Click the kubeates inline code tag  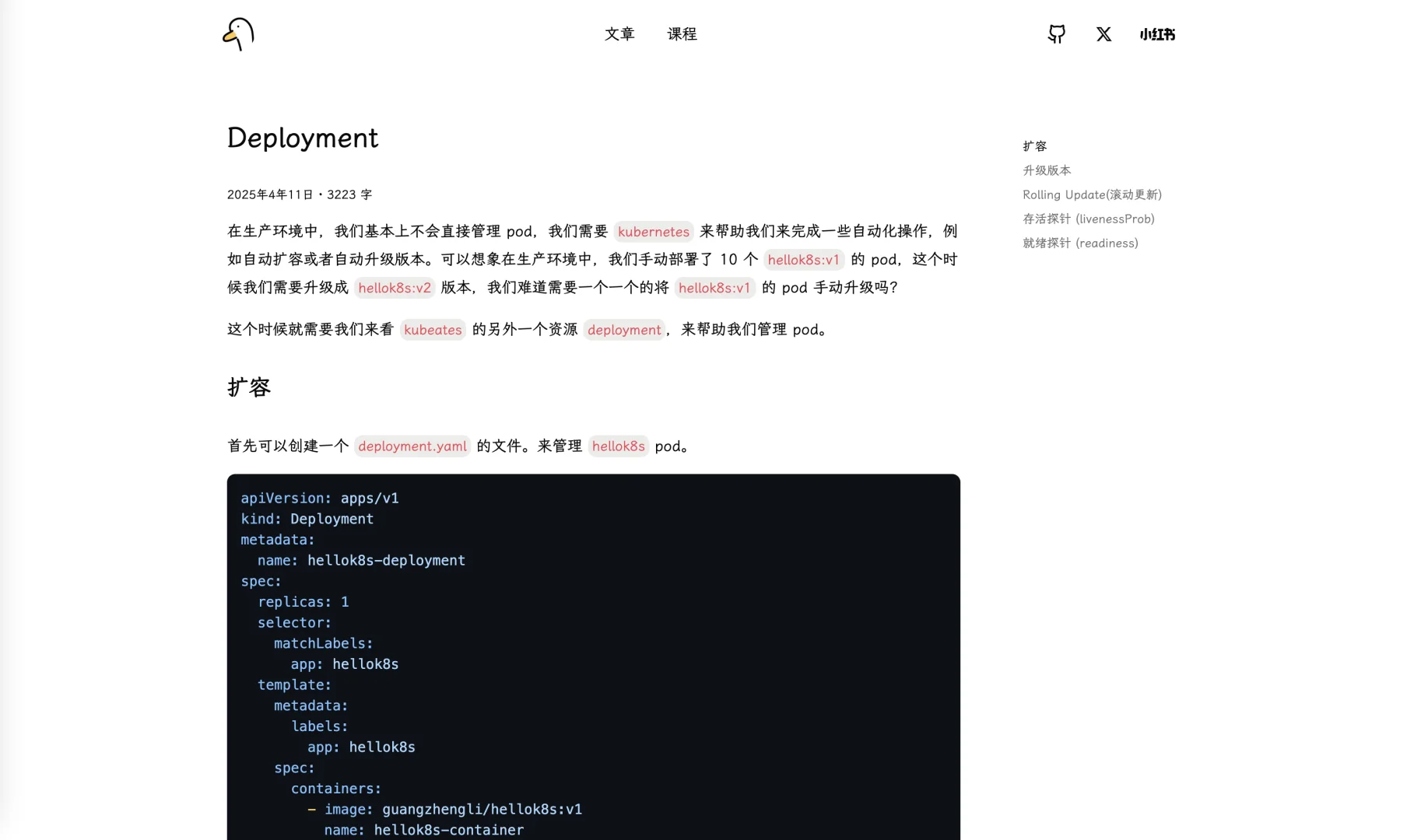click(433, 330)
